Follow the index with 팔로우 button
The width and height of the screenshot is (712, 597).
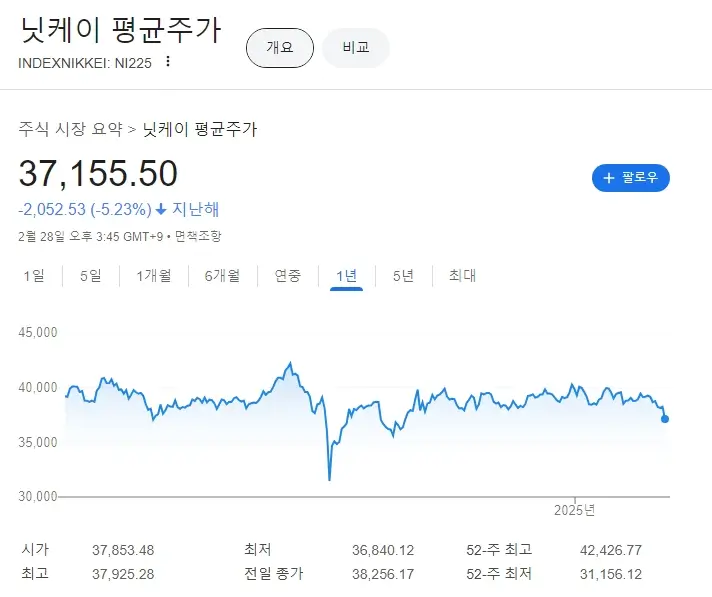[x=631, y=178]
